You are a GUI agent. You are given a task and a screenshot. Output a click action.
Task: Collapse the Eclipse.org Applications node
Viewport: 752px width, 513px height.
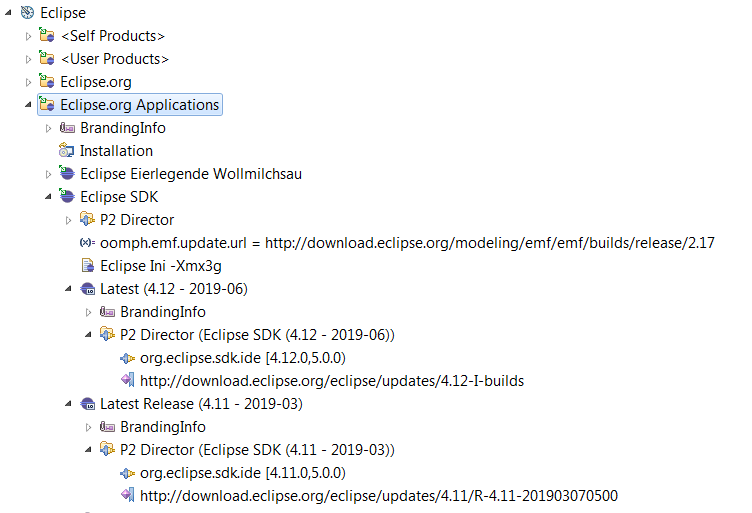point(28,105)
